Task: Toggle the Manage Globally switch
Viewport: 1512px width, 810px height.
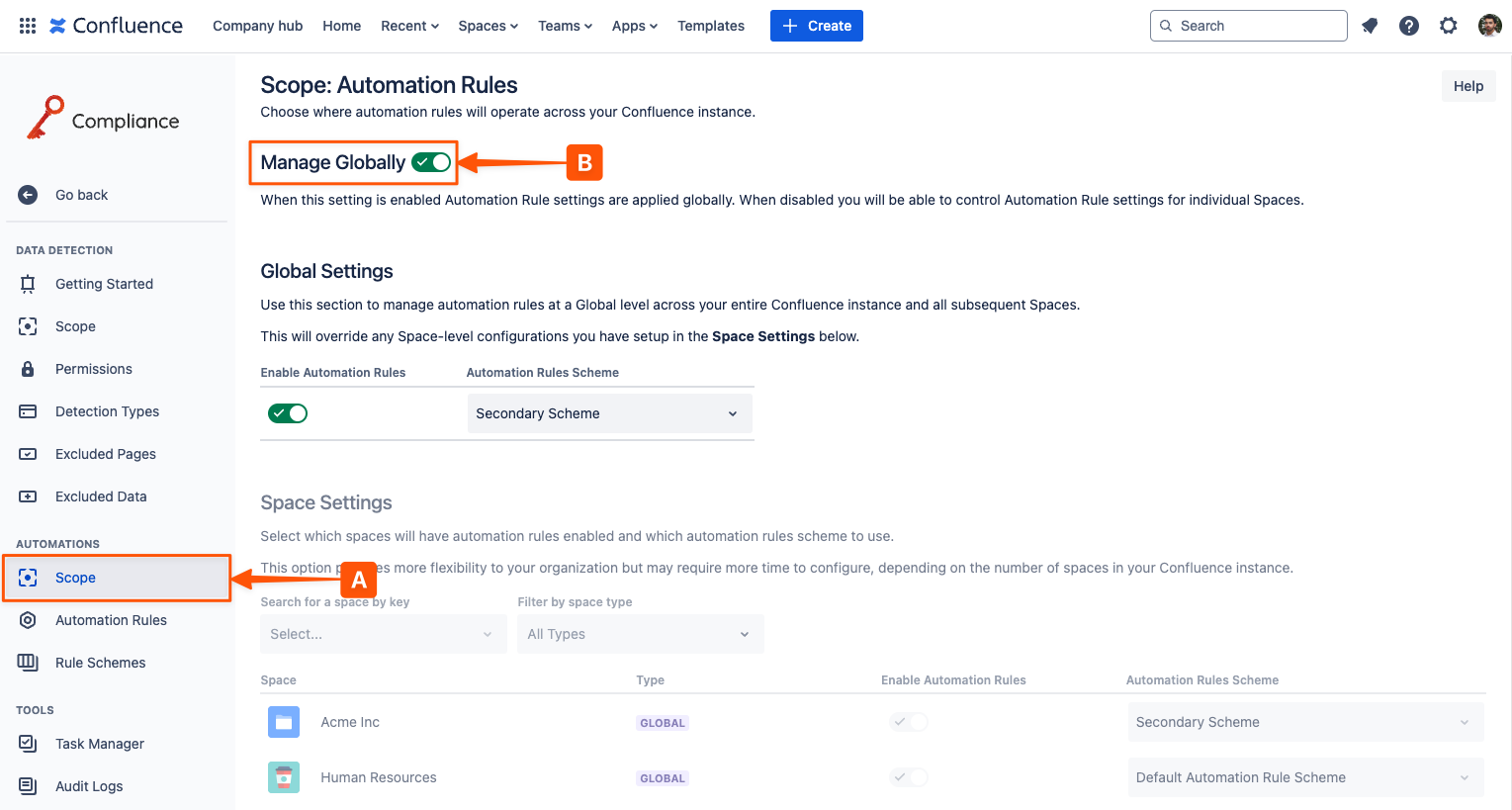Action: tap(431, 162)
